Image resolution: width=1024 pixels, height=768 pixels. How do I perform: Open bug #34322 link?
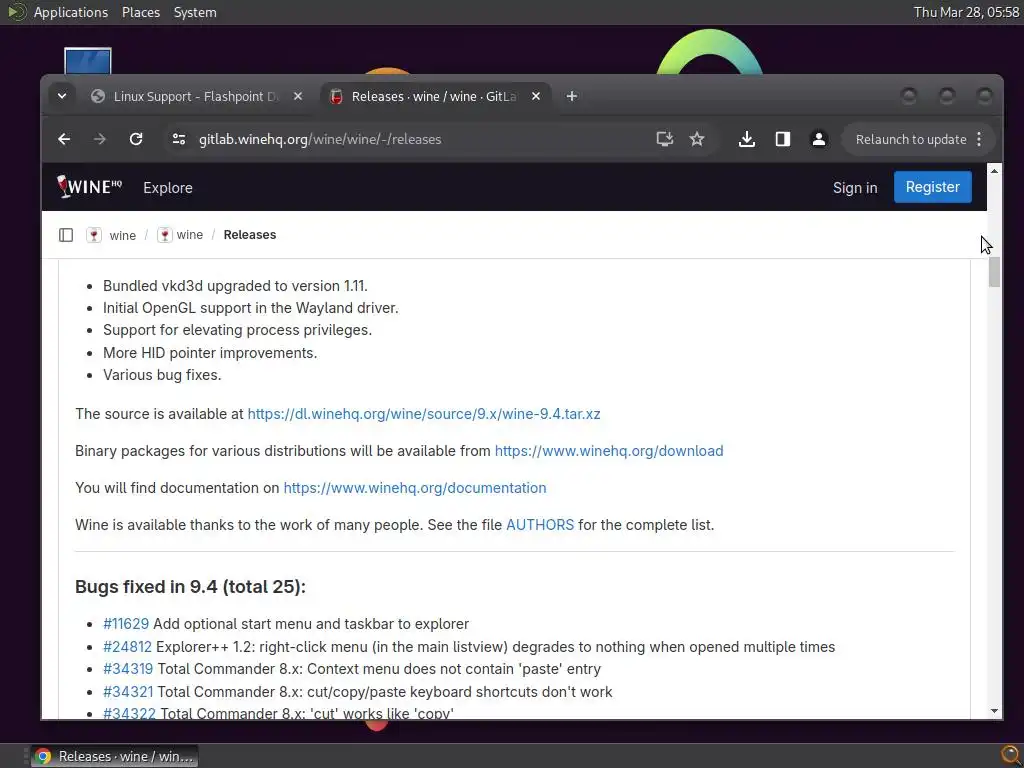[x=129, y=713]
